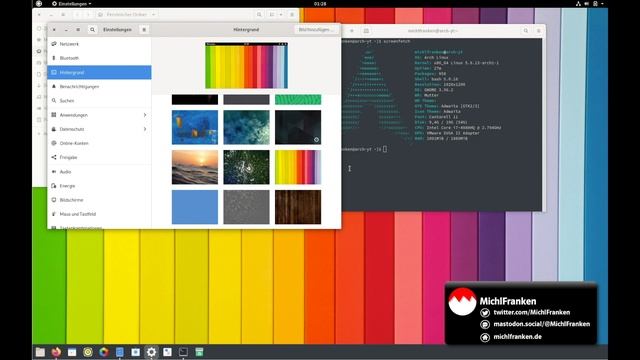Open Suchen settings panel
Viewport: 640px width, 360px height.
(99, 100)
